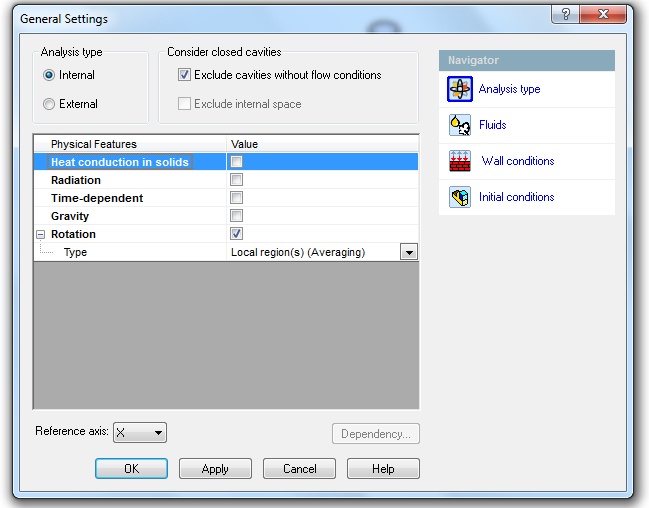Click the Physical Features column header
Screen dimensions: 649x508
[130, 144]
